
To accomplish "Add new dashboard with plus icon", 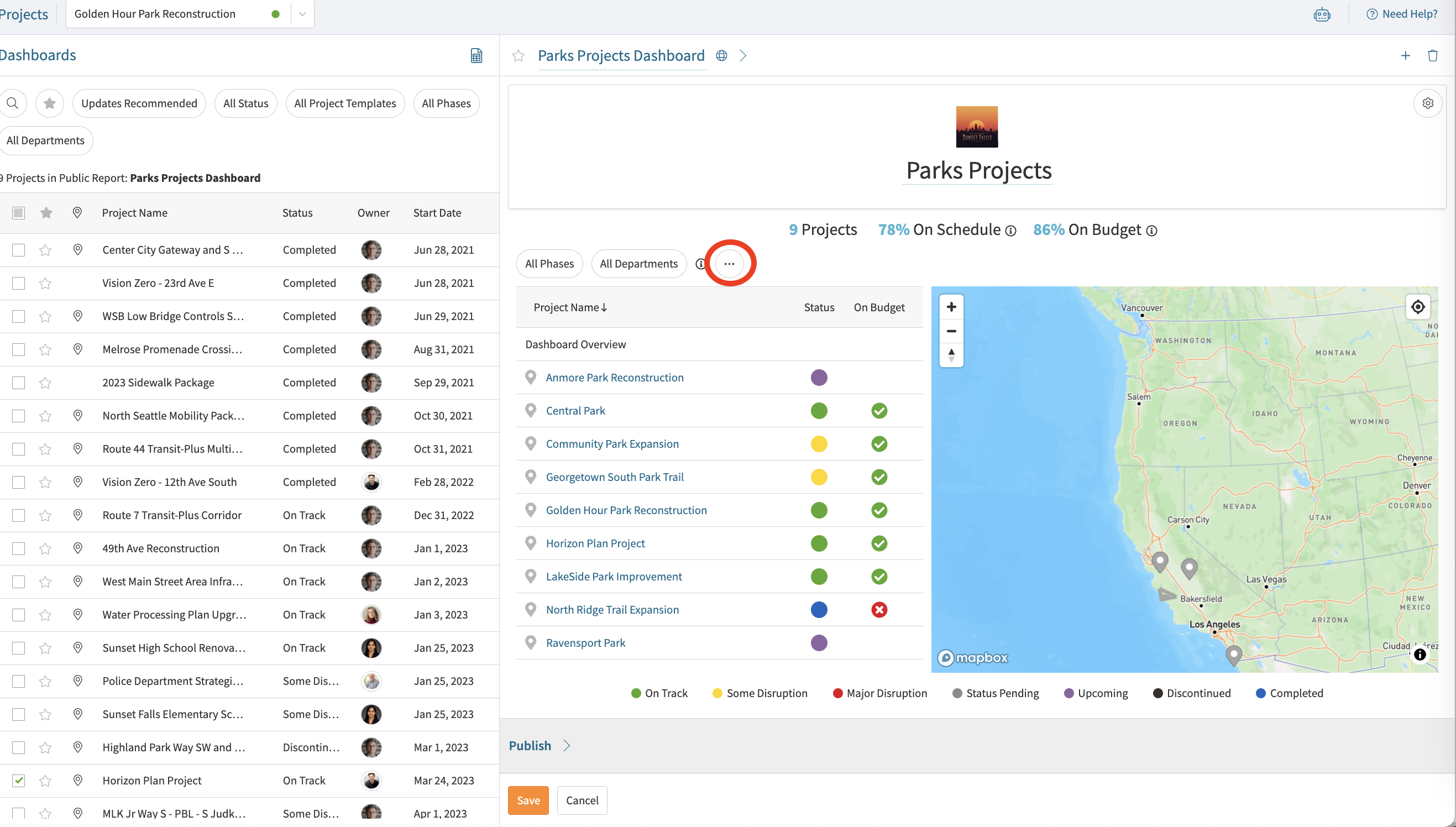I will coord(1405,55).
